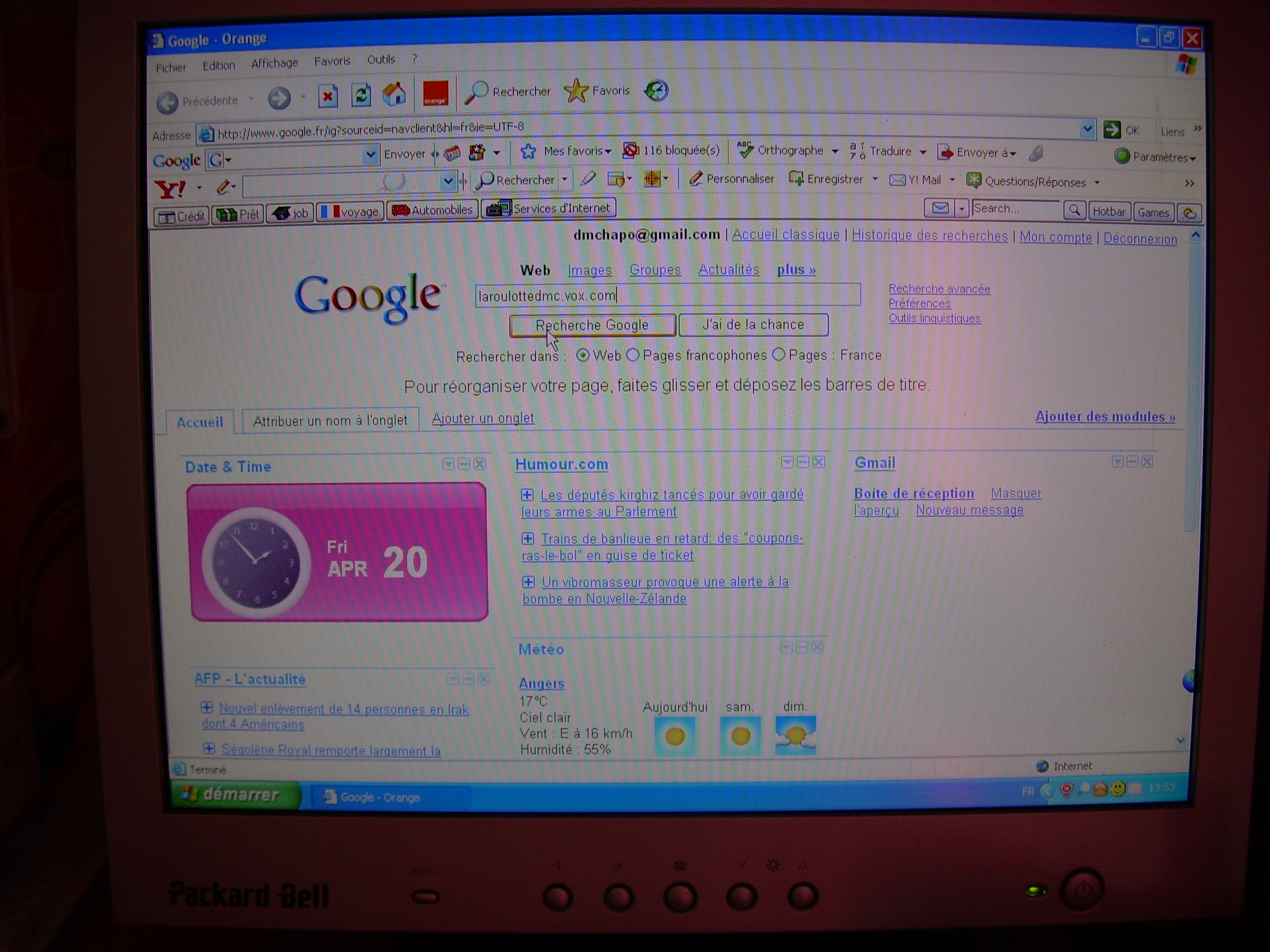Screen dimensions: 1270x952
Task: Click the Paramètres green circle icon
Action: pyautogui.click(x=1121, y=156)
